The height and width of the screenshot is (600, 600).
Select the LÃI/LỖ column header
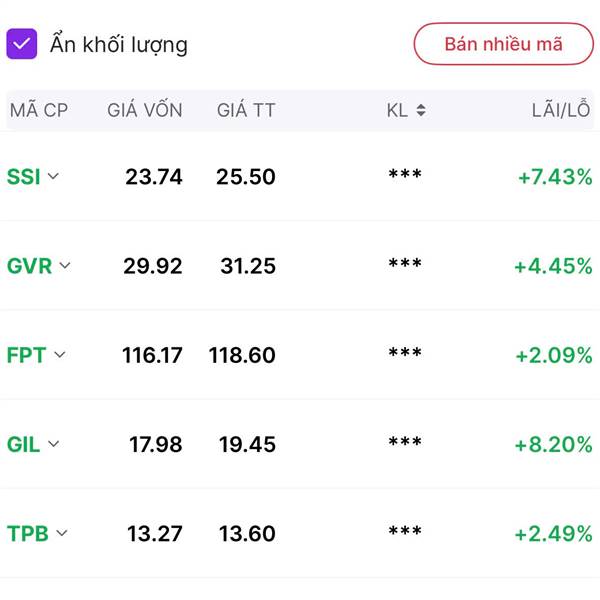click(x=561, y=110)
